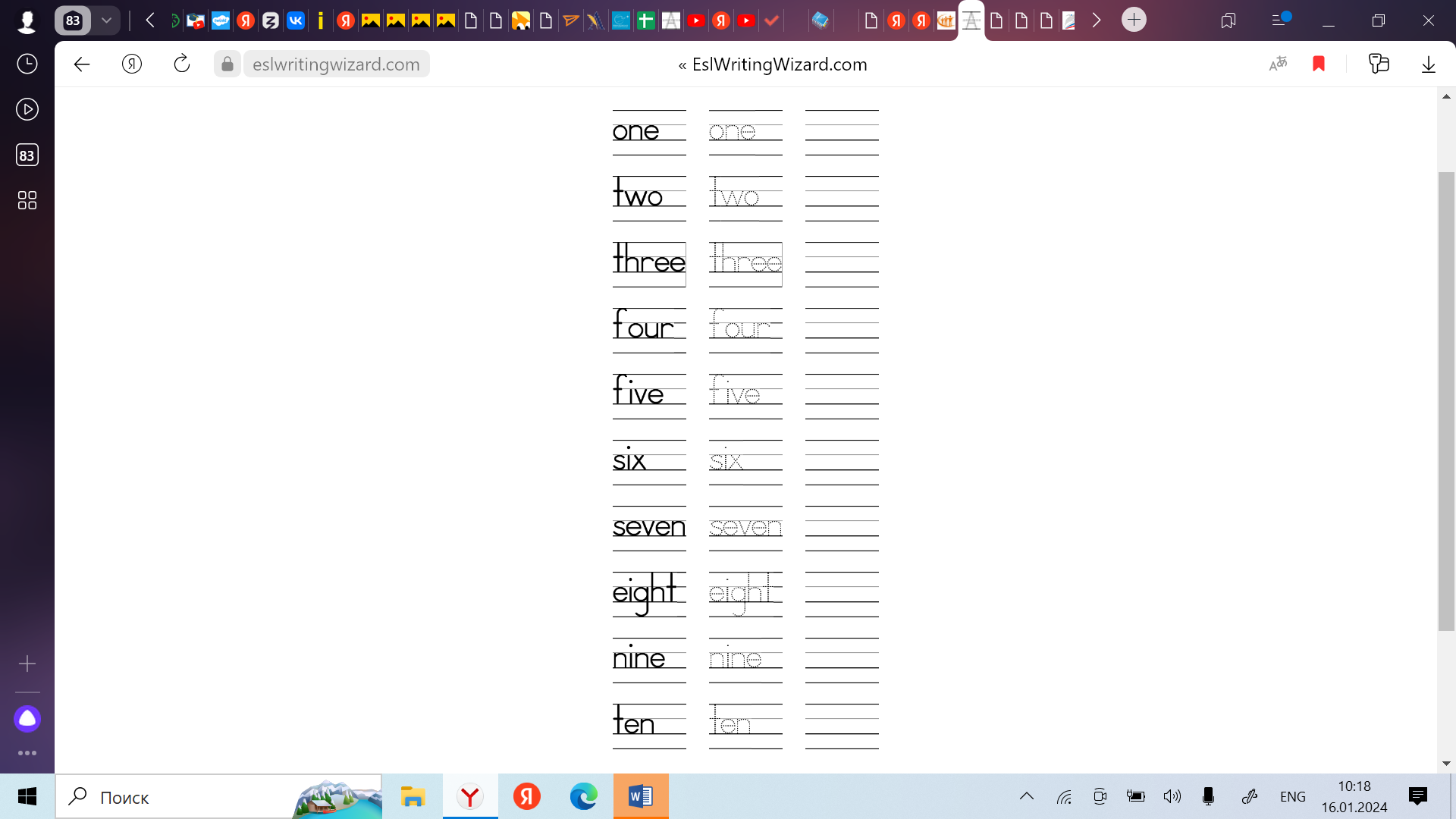
Task: Click the site lock security icon
Action: point(227,64)
